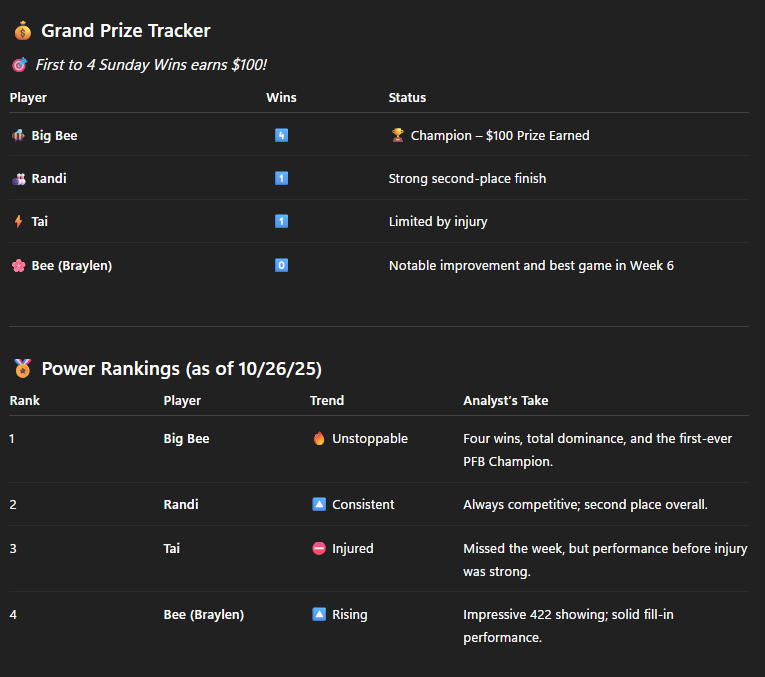Click the blue up-arrow icon beside Rising
This screenshot has width=765, height=677.
[319, 614]
